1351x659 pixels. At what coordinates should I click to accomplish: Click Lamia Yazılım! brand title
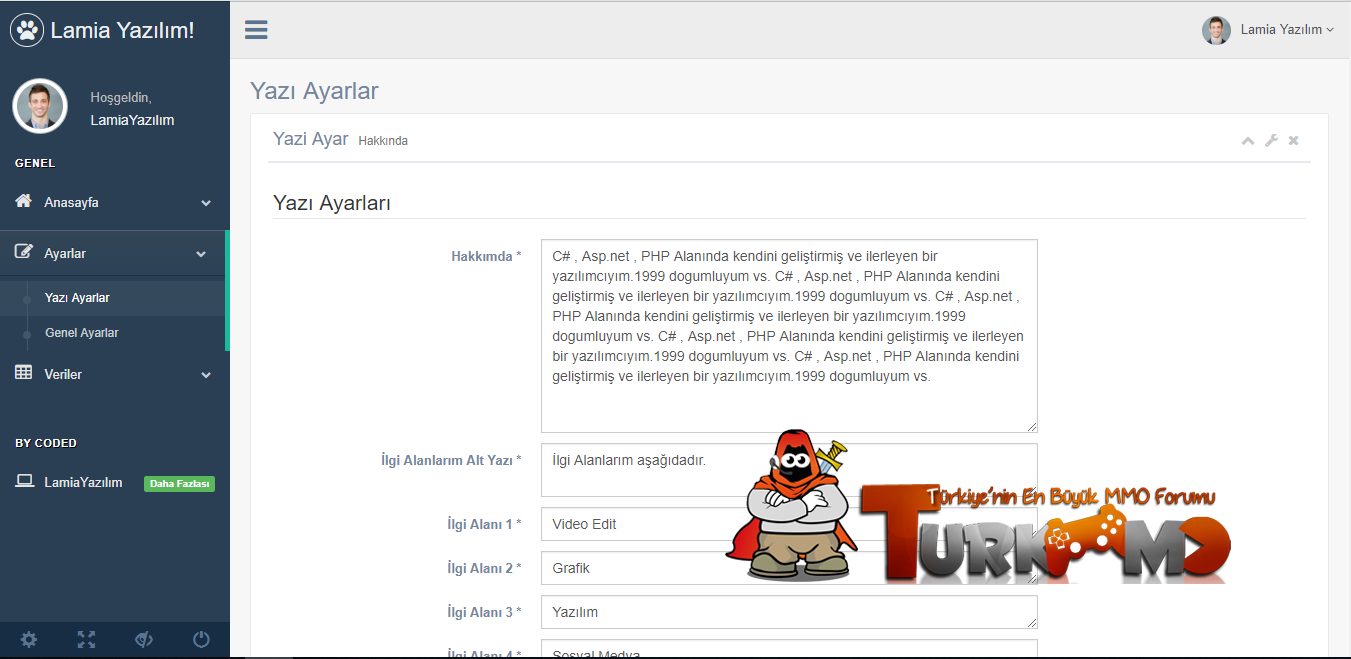[122, 30]
